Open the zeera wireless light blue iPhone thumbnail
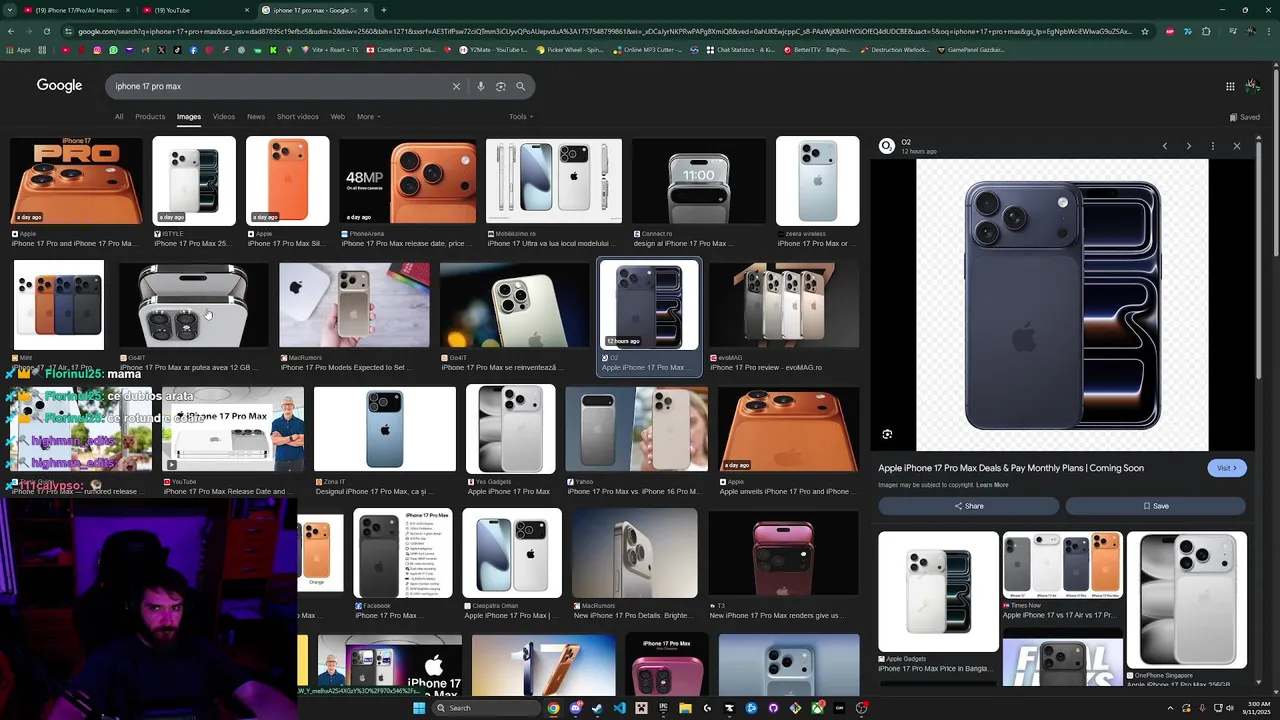Screen dimensions: 1280x720 pyautogui.click(x=817, y=181)
